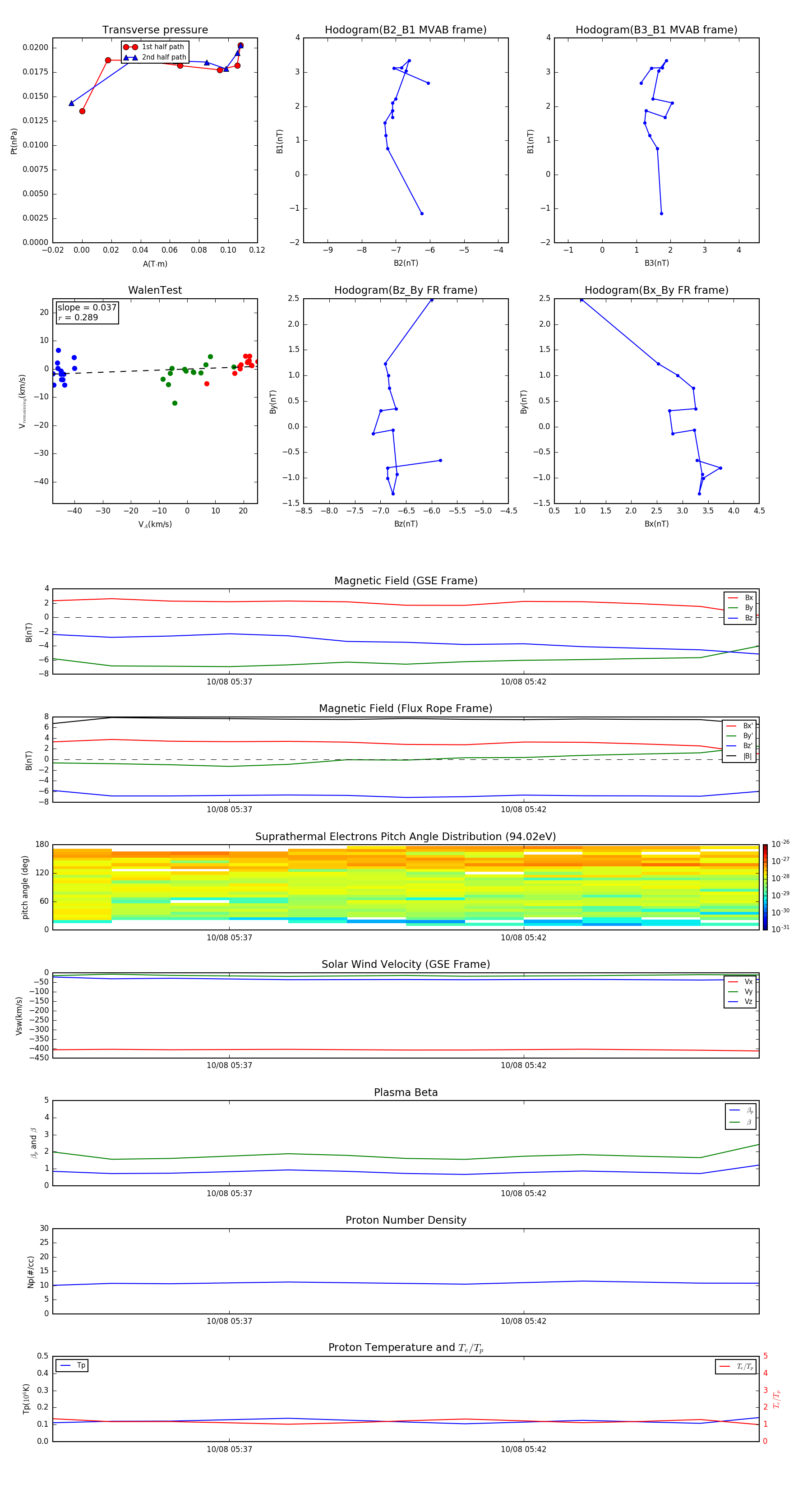The image size is (812, 1489).
Task: Select the By' entry in Flux Rope legend
Action: pos(740,736)
